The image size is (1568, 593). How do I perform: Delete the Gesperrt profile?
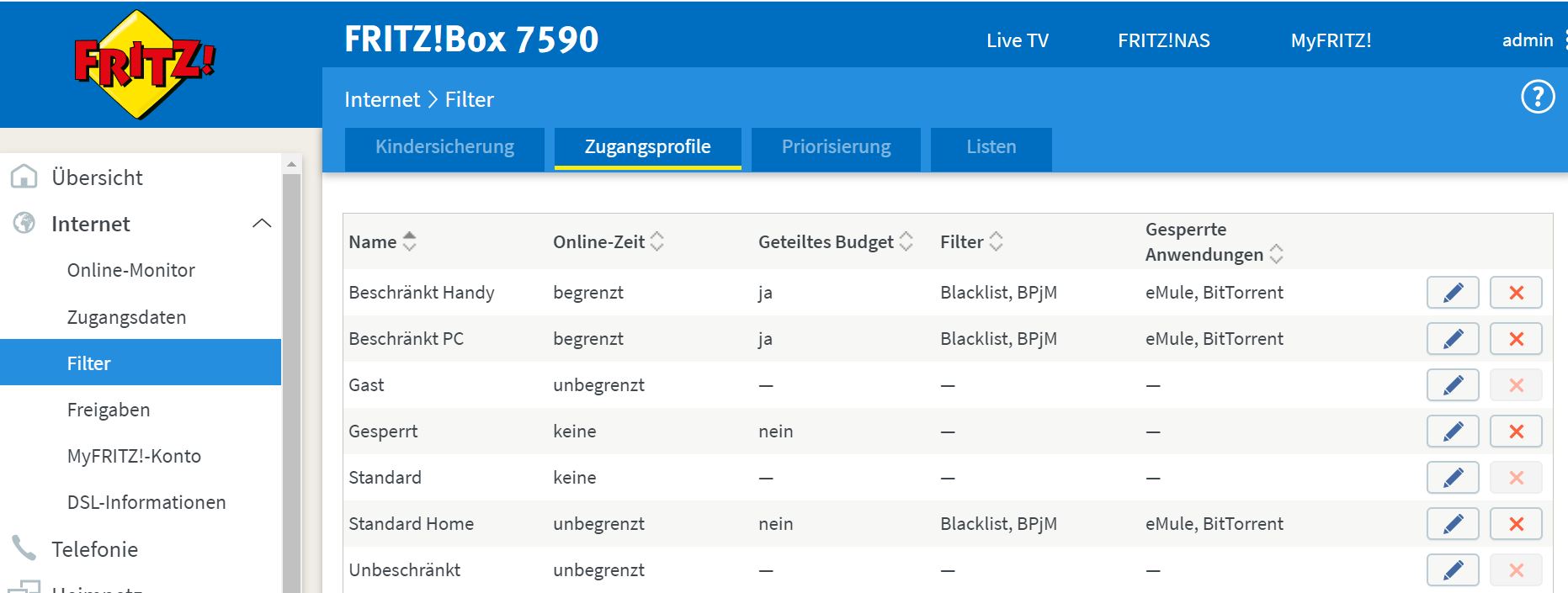click(x=1516, y=432)
